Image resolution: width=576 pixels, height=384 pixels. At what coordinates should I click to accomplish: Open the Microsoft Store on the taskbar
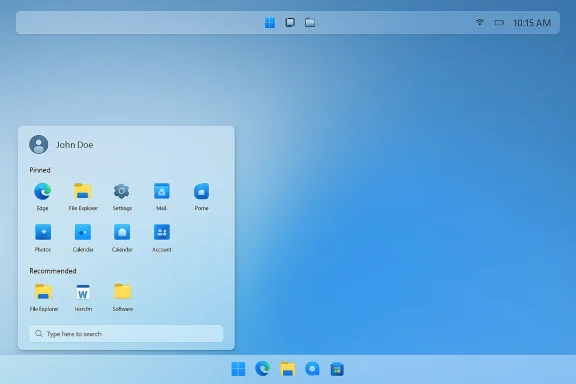click(337, 369)
